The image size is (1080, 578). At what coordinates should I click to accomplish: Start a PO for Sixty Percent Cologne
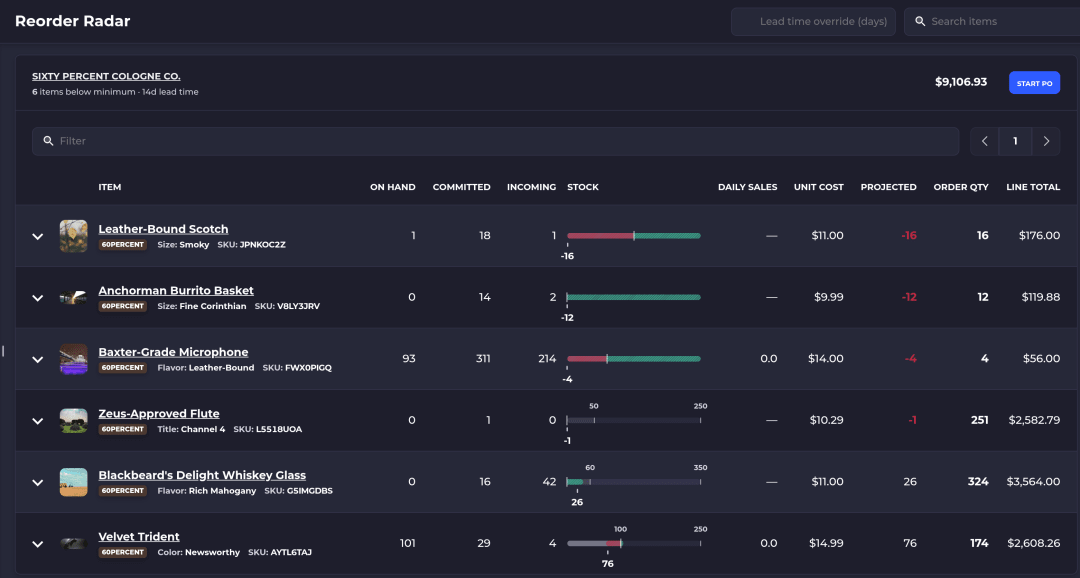(1035, 83)
